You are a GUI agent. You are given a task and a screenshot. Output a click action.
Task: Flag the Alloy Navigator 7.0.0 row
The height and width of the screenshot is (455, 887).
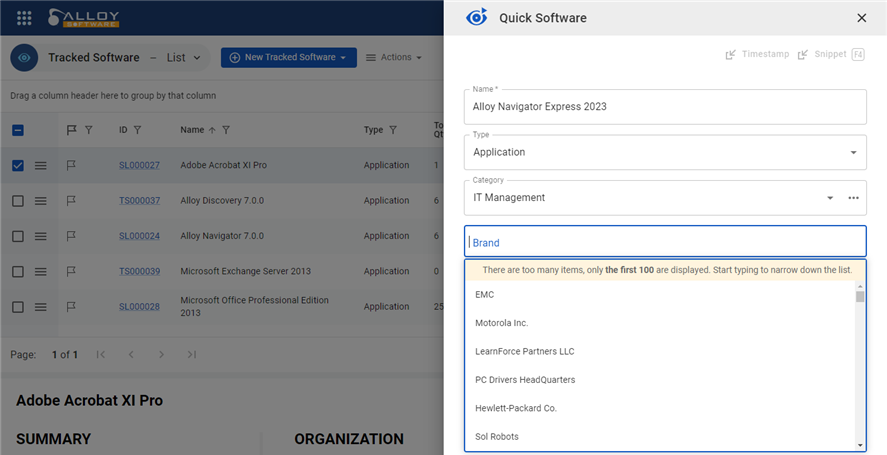71,236
